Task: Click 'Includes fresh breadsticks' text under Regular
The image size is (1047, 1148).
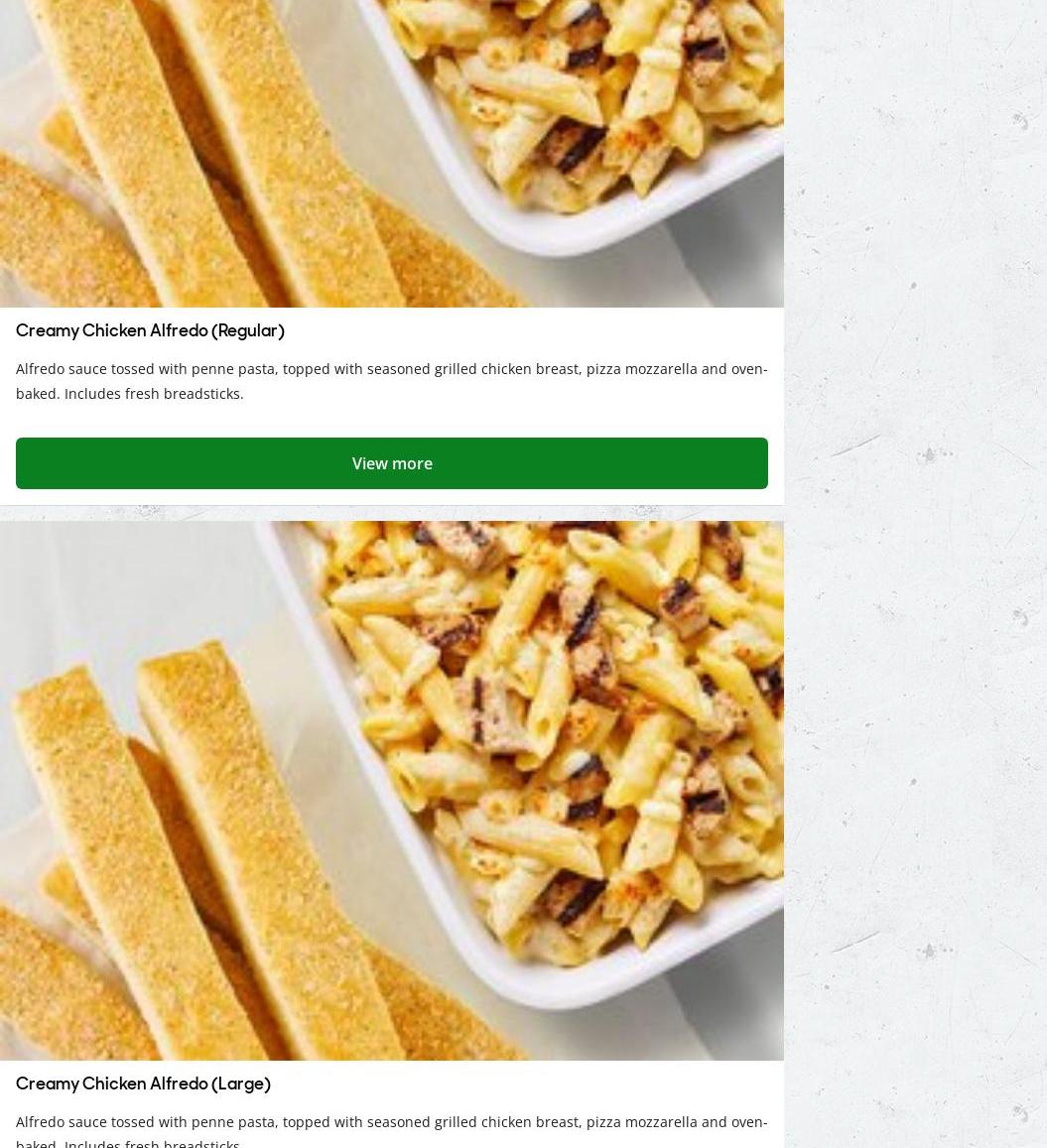Action: (154, 394)
